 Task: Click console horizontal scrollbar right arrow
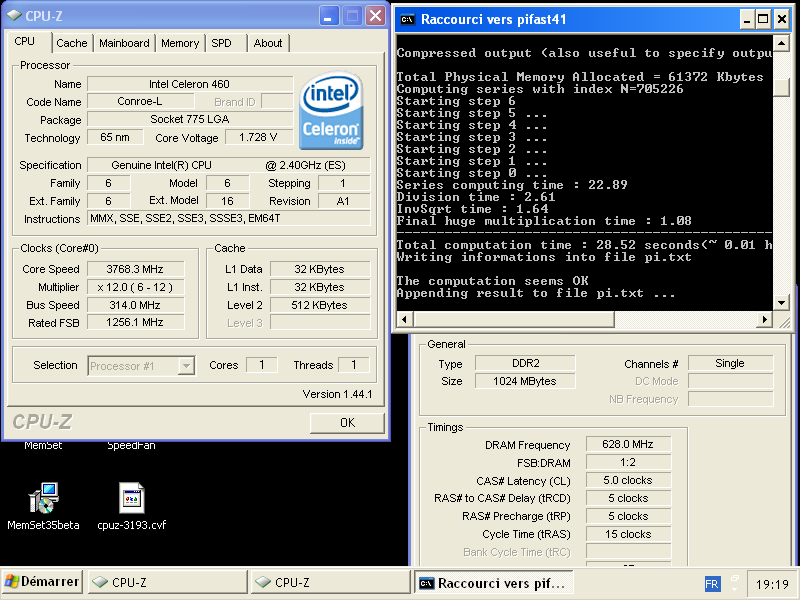764,320
